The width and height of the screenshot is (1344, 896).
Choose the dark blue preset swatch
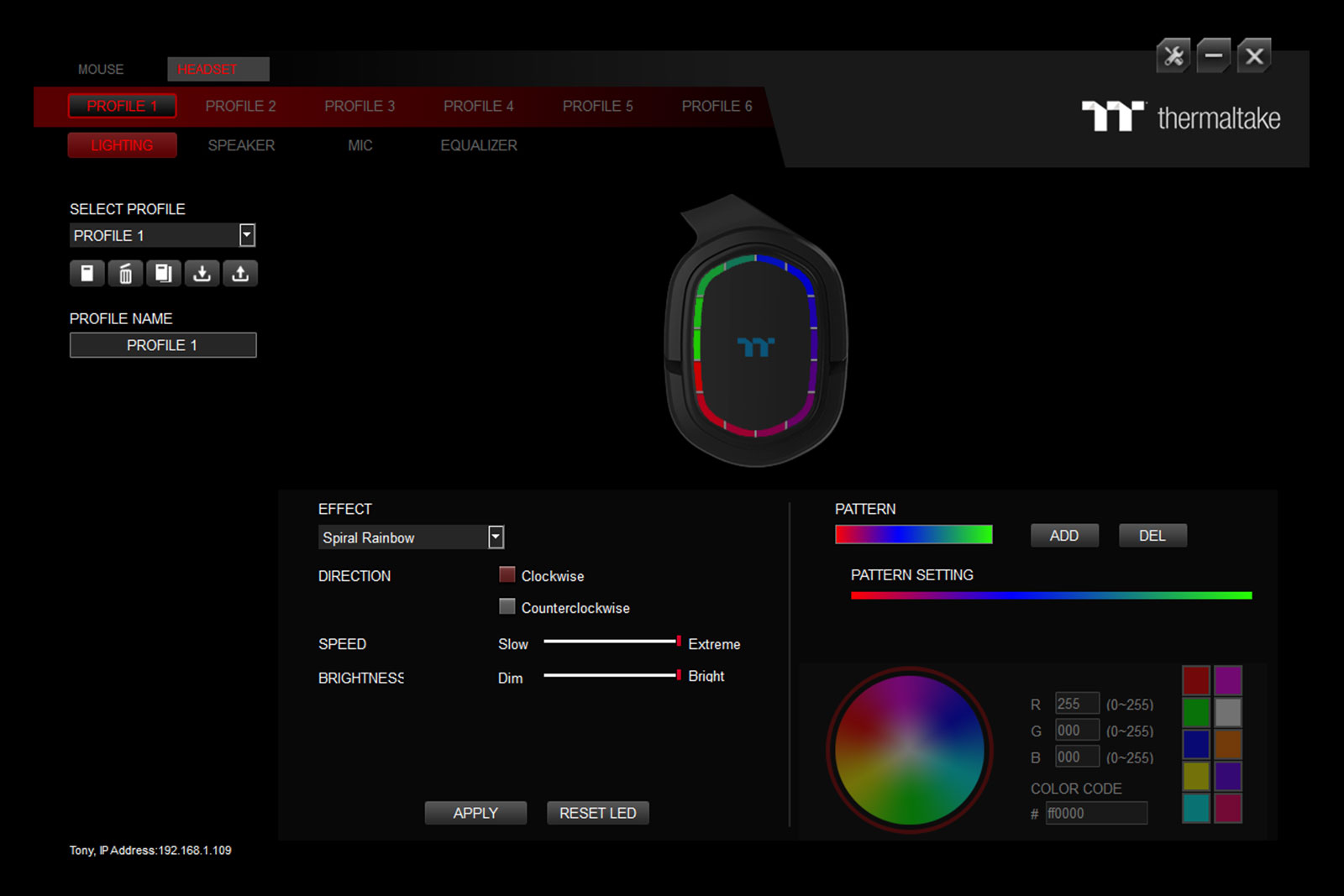(x=1196, y=744)
